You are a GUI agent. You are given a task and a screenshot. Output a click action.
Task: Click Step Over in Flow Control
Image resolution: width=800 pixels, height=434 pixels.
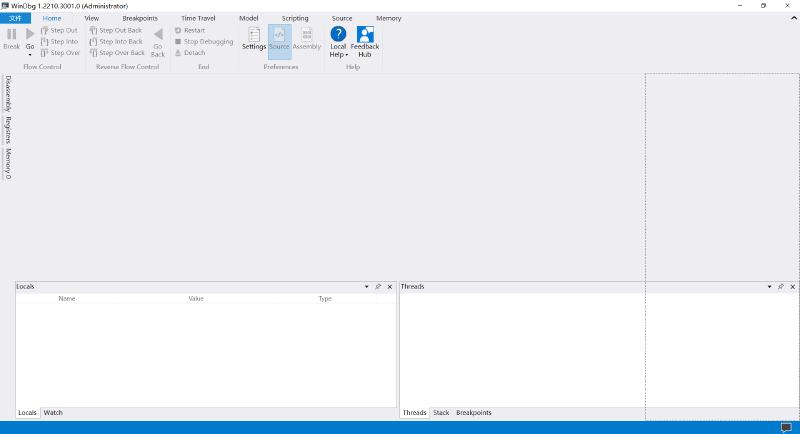click(60, 53)
